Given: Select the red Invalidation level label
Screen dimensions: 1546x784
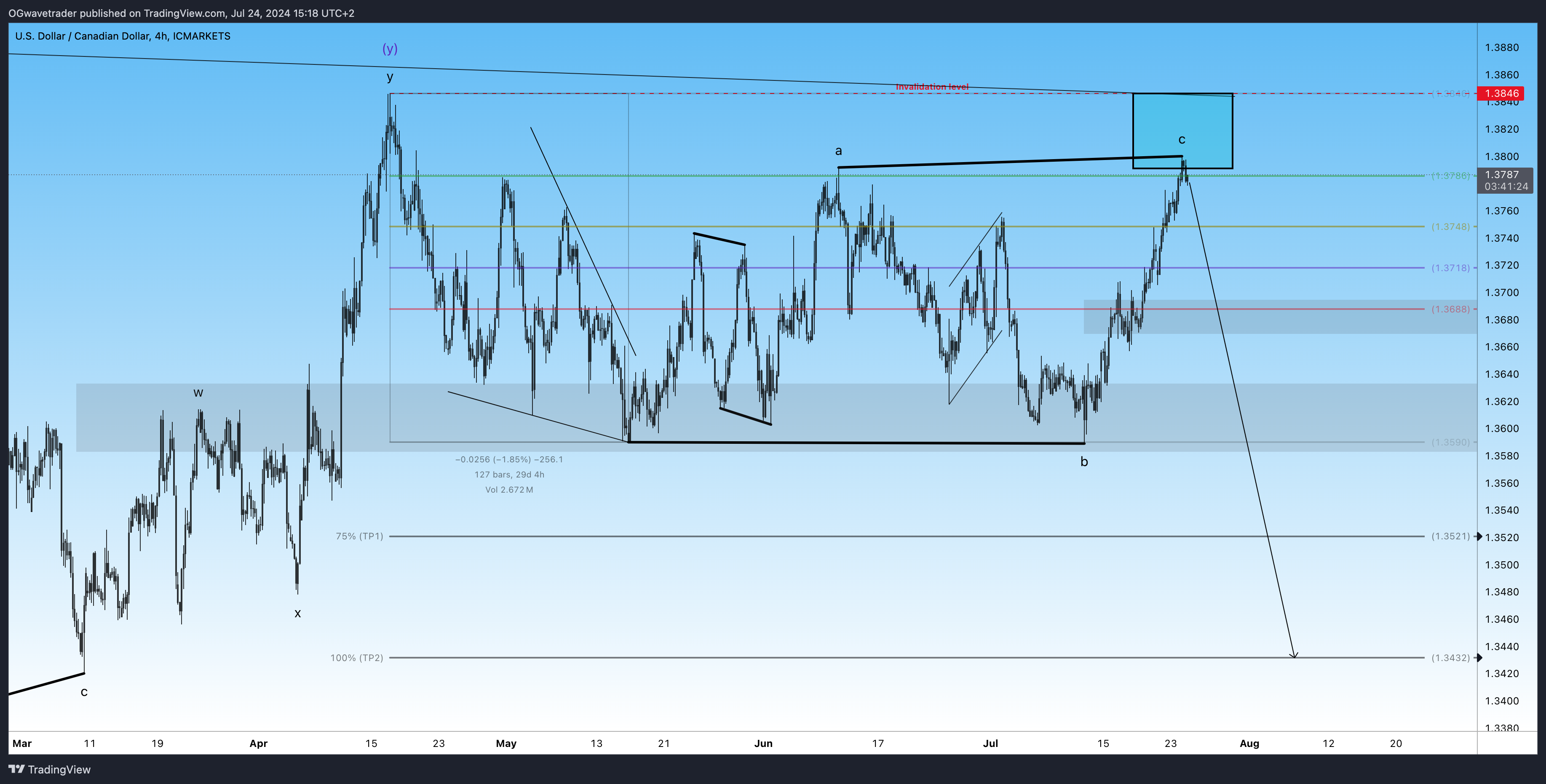Looking at the screenshot, I should click(x=932, y=87).
